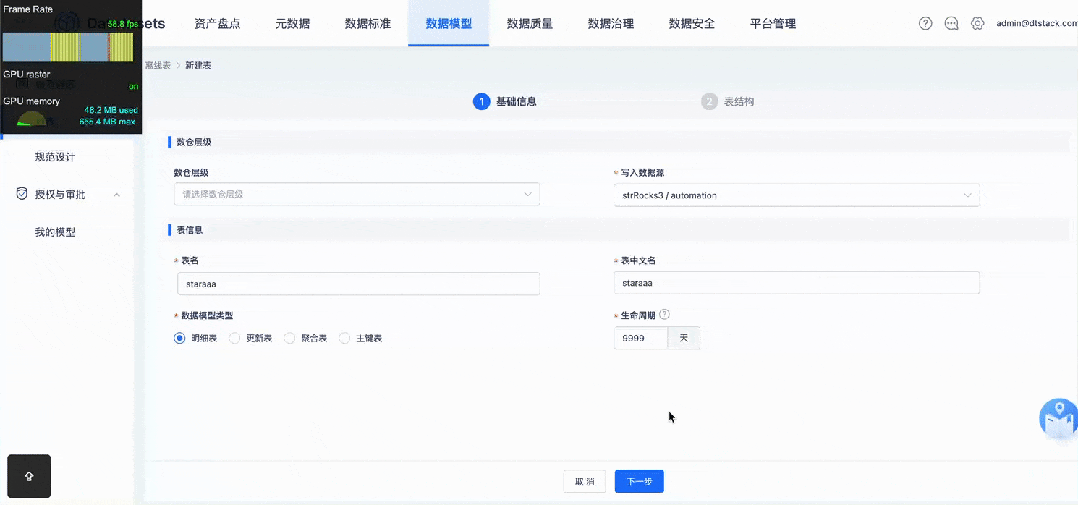Switch to the 数据安全 tab
1078x505 pixels.
coord(692,23)
